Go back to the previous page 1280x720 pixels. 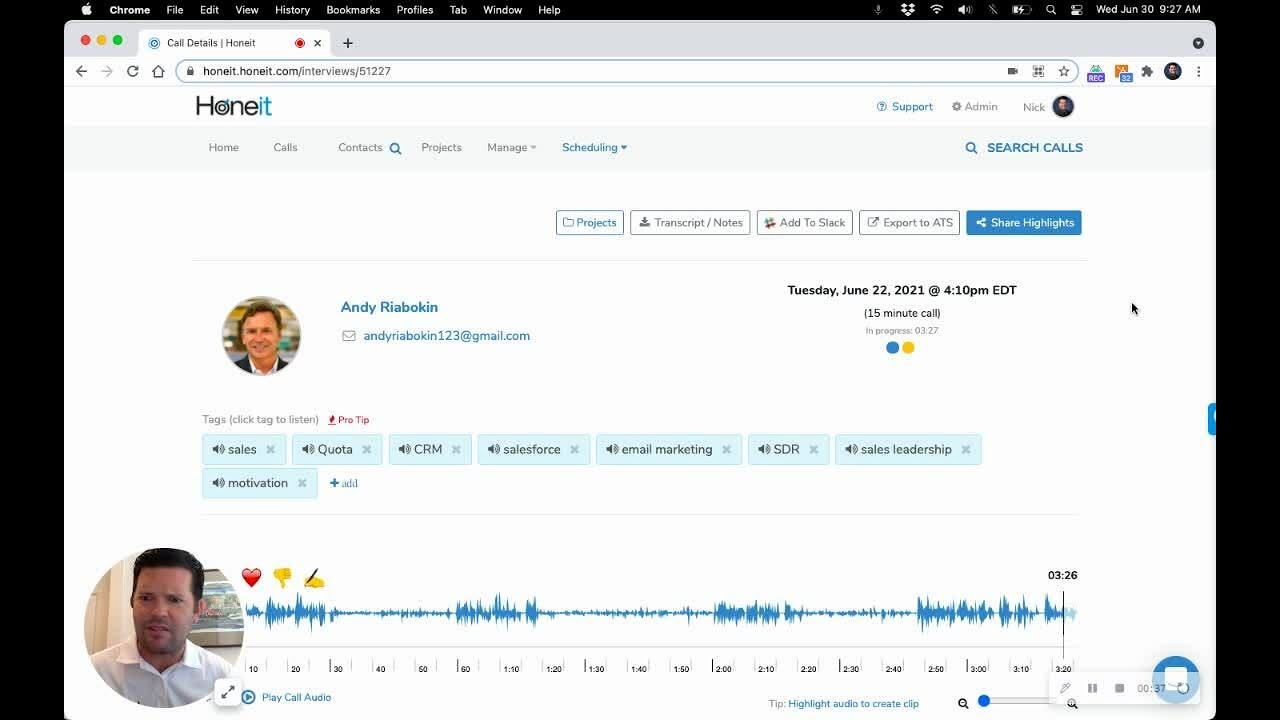tap(82, 71)
